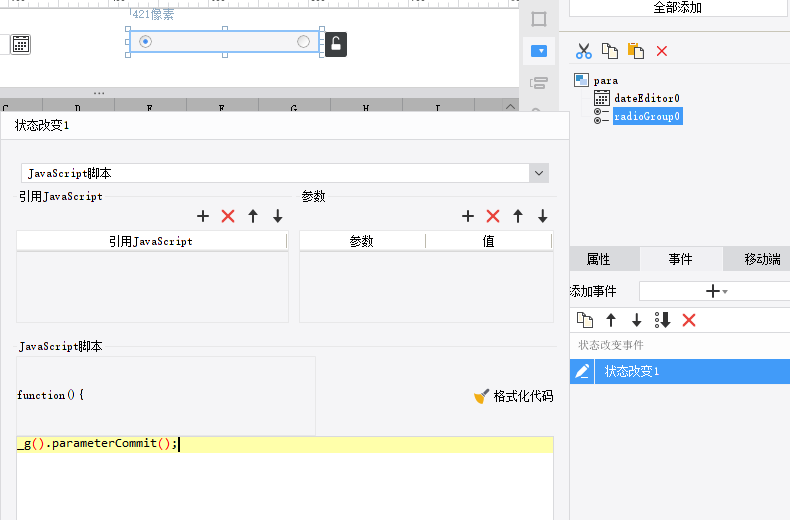Image resolution: width=790 pixels, height=520 pixels.
Task: Open the 添加事件 plus dropdown
Action: pyautogui.click(x=713, y=291)
